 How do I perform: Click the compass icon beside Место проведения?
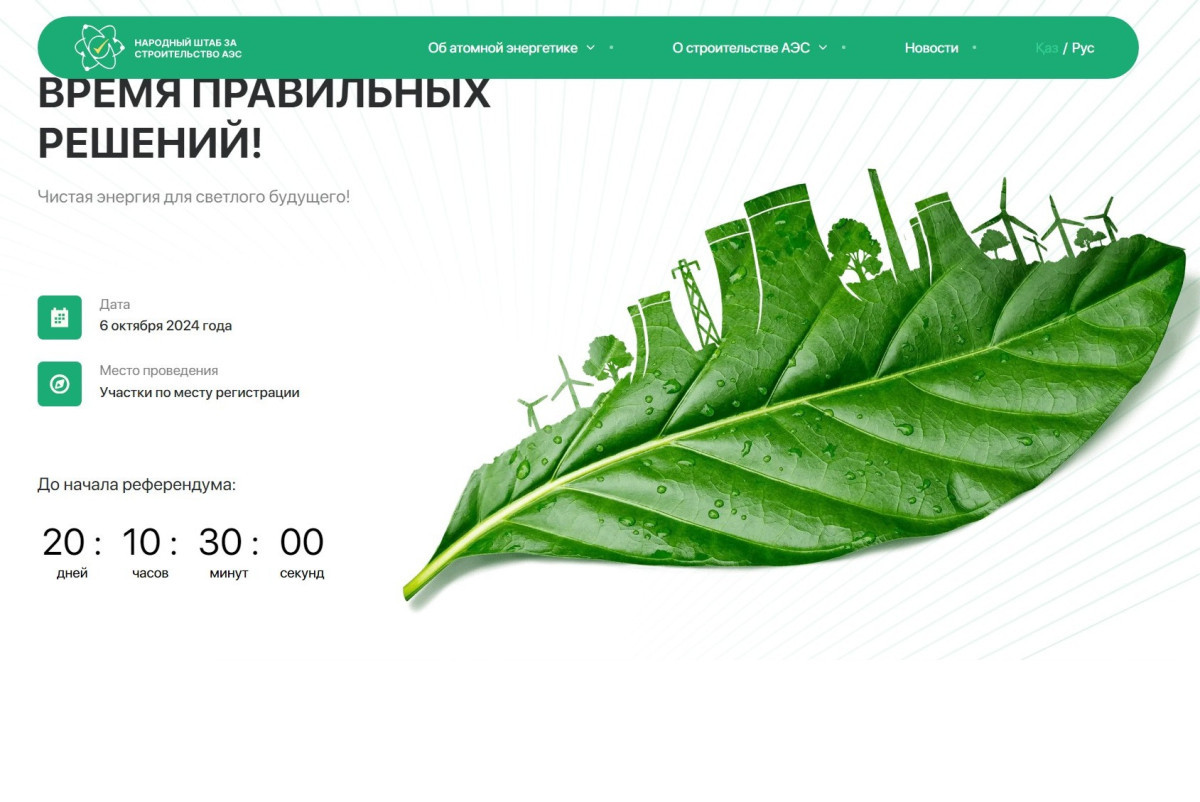pos(60,384)
